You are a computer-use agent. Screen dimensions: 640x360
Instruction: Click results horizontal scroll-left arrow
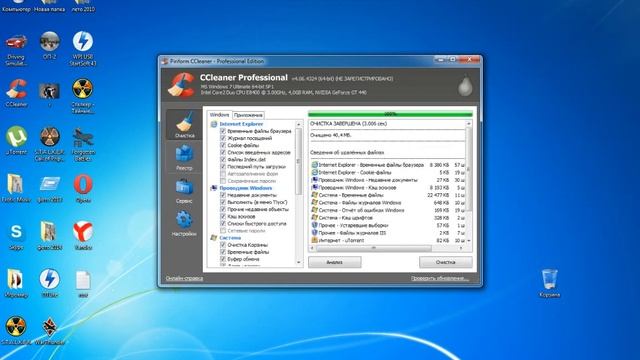[313, 248]
